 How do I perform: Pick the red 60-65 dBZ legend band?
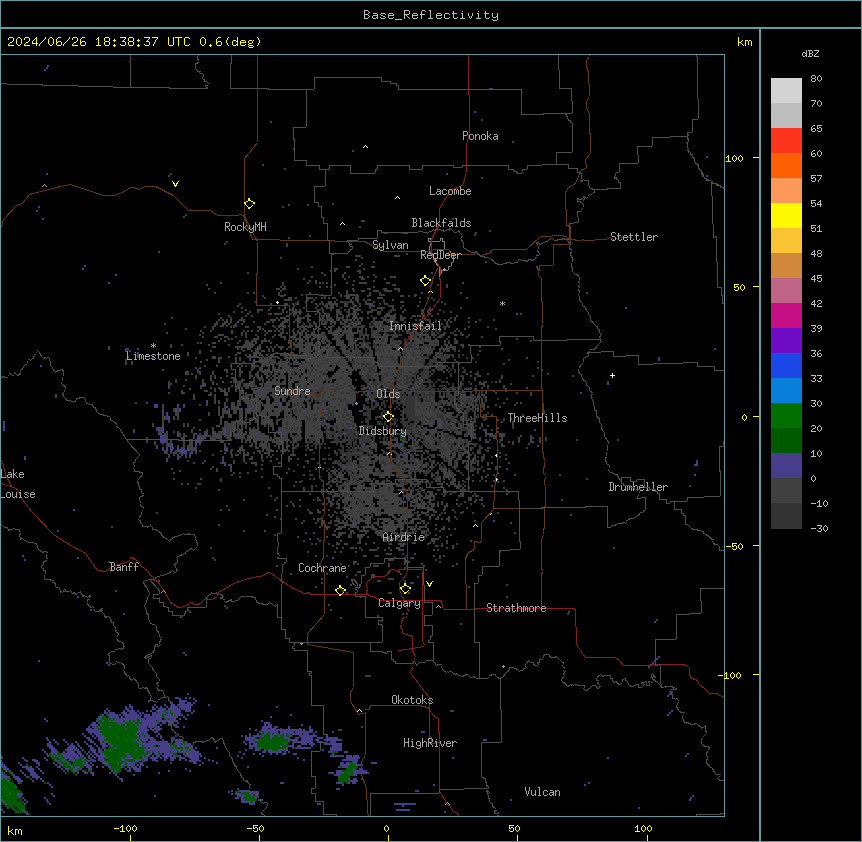pos(786,141)
